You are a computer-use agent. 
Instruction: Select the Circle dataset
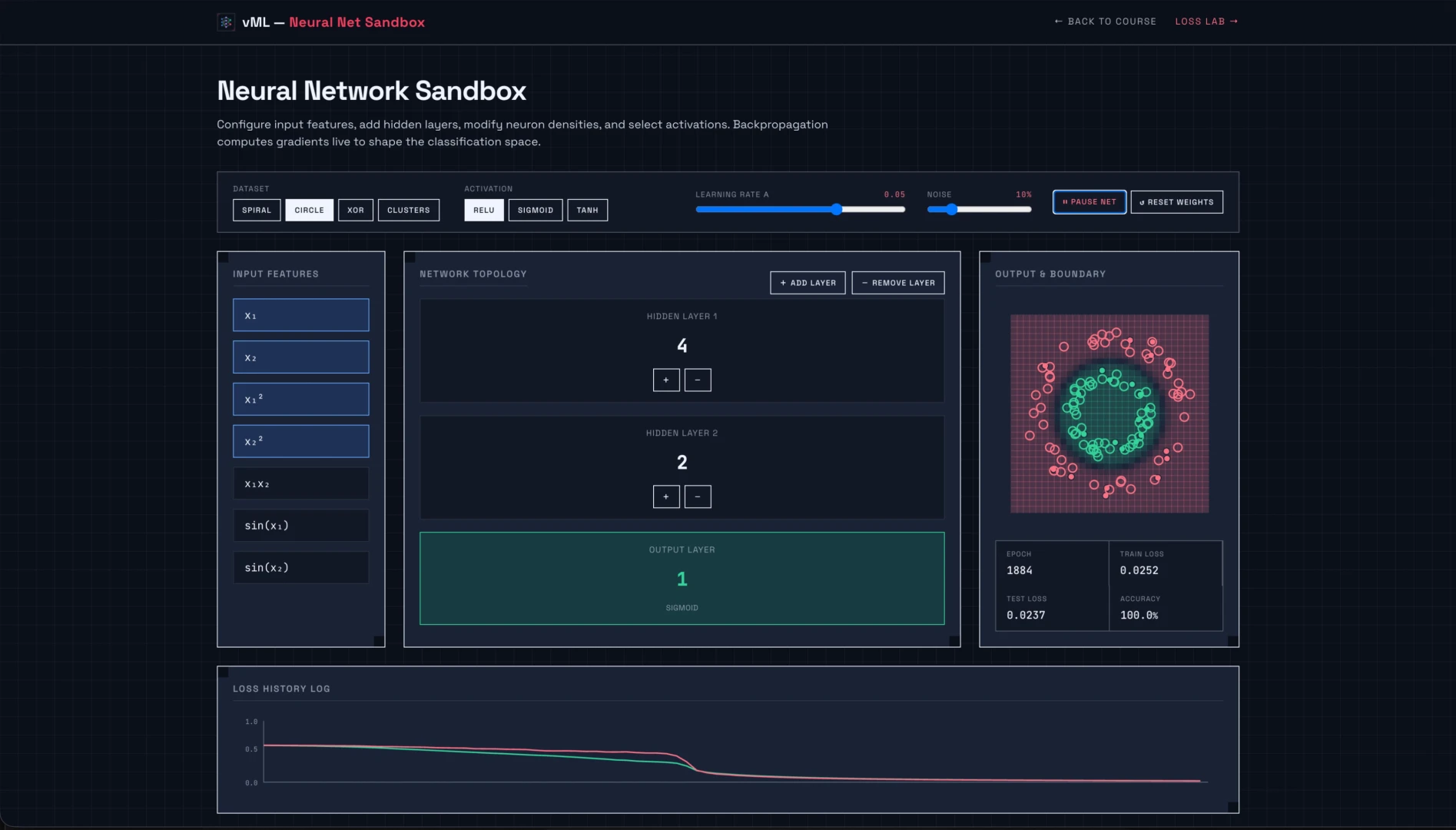point(309,210)
